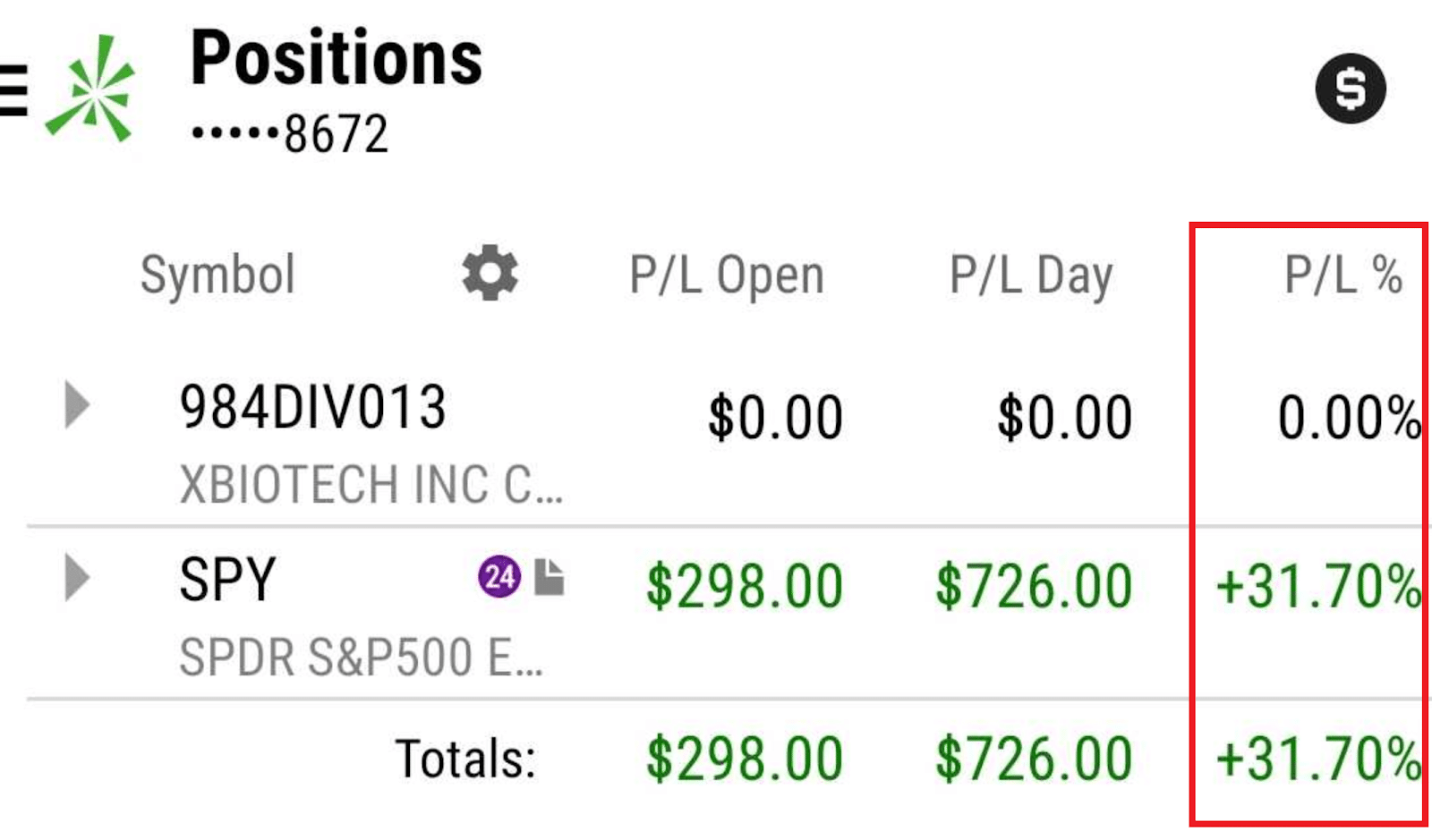
Task: Expand the 984DIV013 position row
Action: pos(78,404)
